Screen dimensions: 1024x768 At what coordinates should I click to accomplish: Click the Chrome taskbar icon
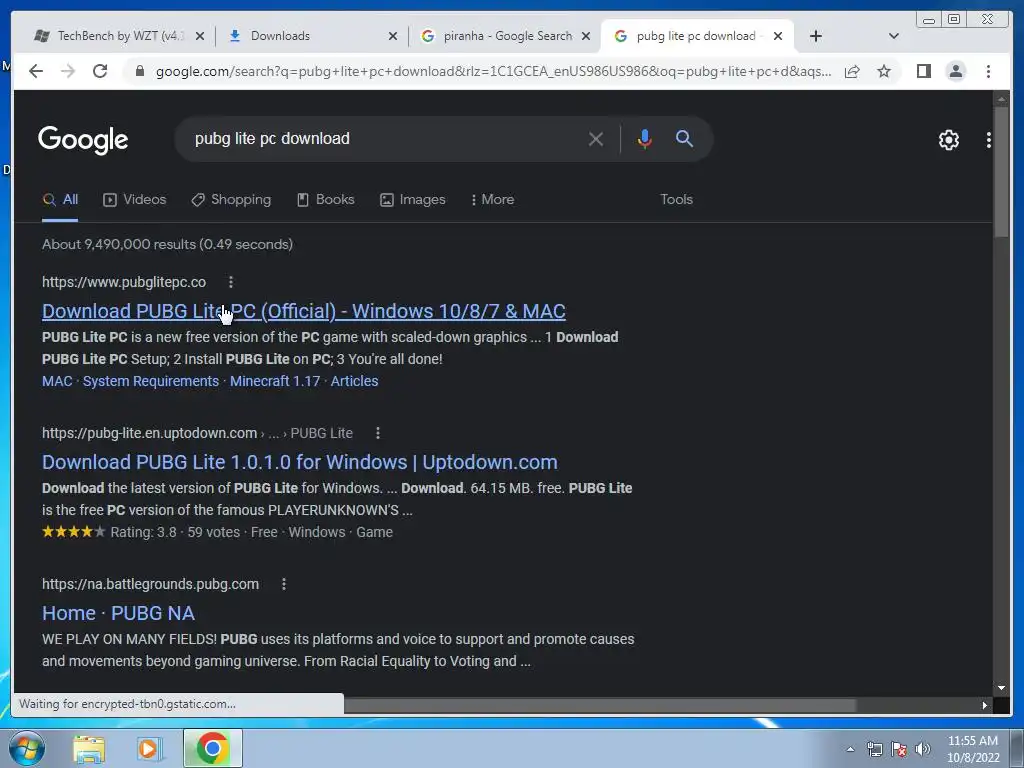(x=212, y=748)
